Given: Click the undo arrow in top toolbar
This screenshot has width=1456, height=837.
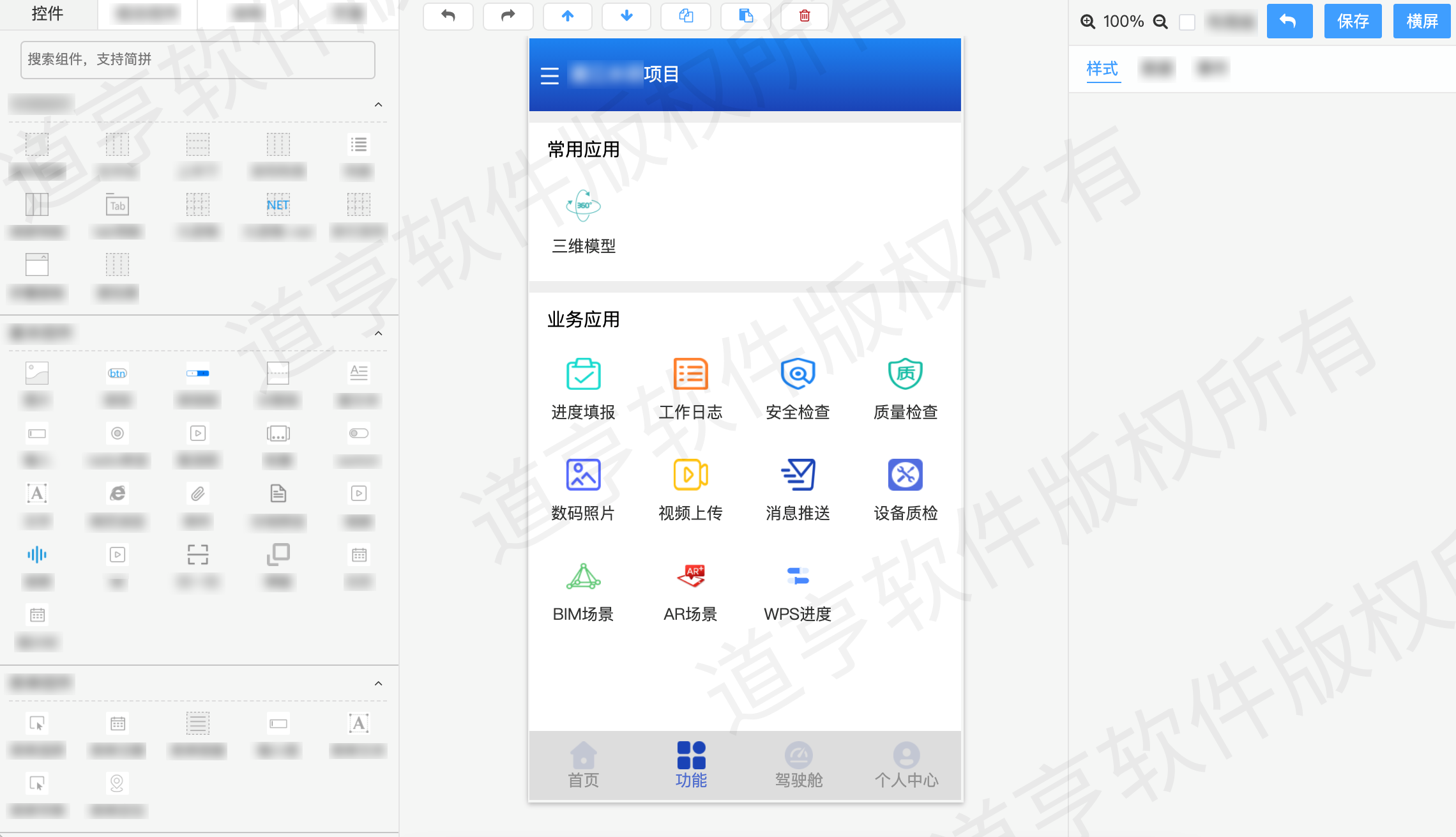Looking at the screenshot, I should tap(448, 16).
